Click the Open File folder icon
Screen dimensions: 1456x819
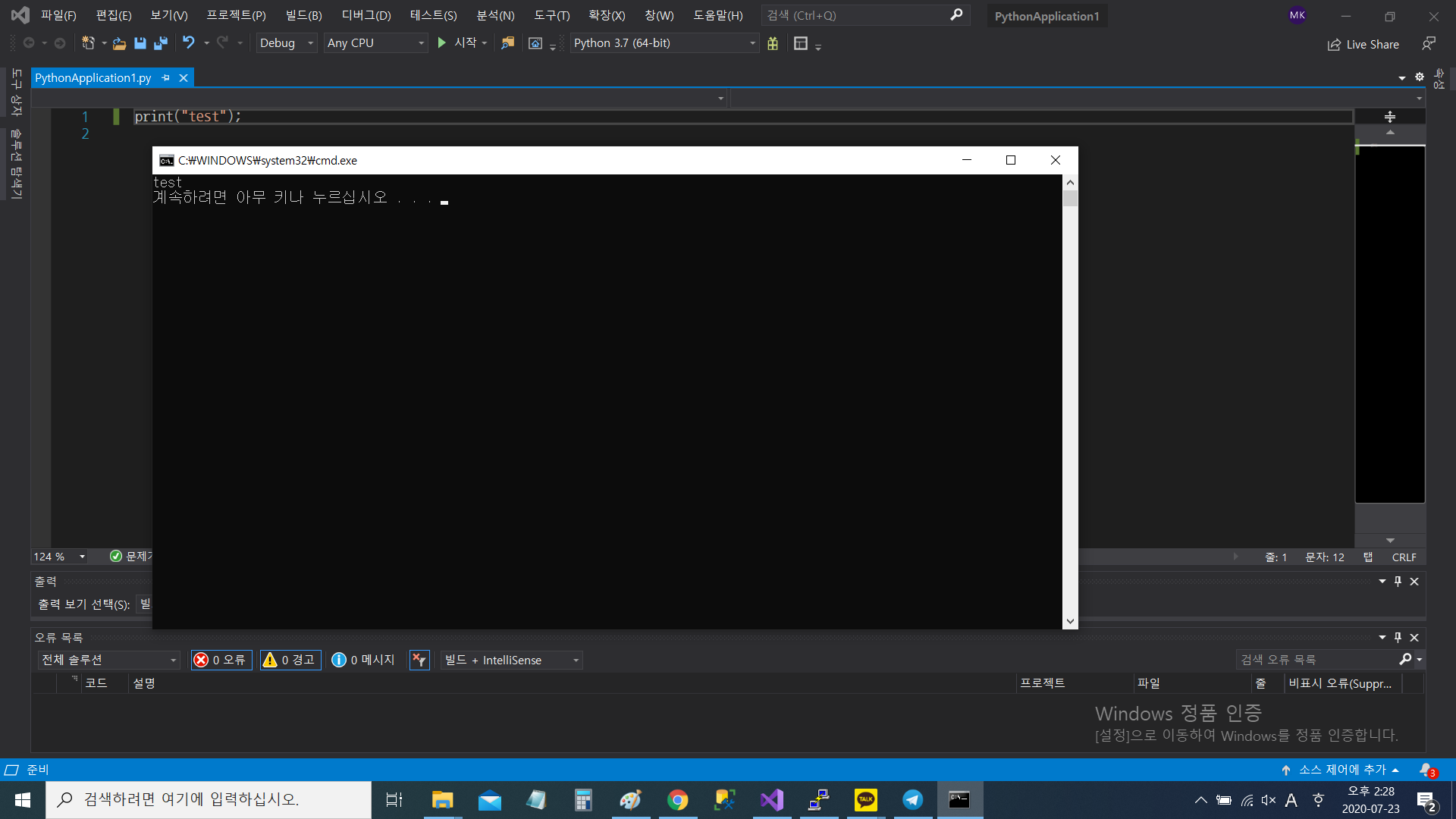tap(119, 43)
